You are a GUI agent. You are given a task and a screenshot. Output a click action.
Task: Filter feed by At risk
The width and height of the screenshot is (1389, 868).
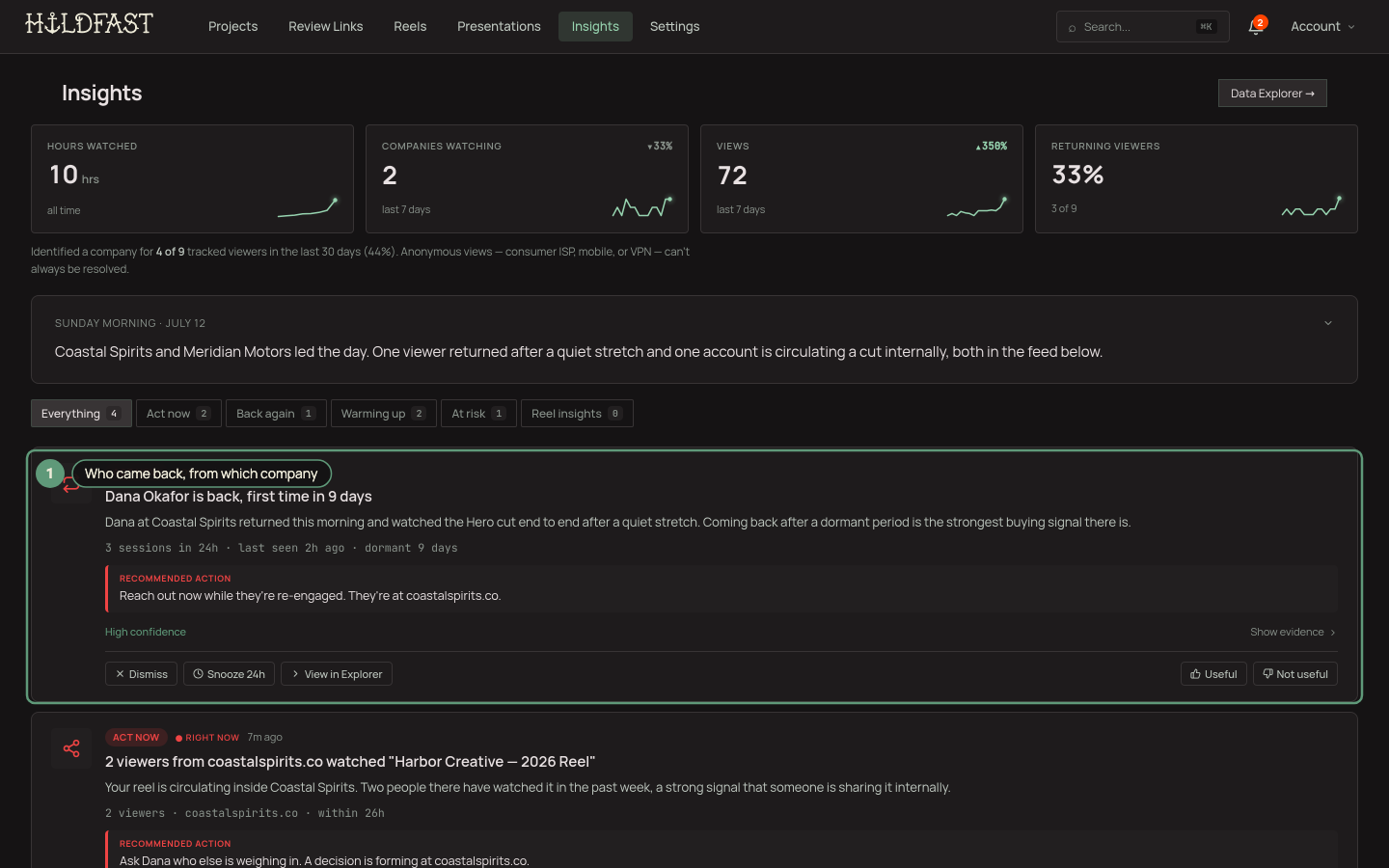point(478,414)
